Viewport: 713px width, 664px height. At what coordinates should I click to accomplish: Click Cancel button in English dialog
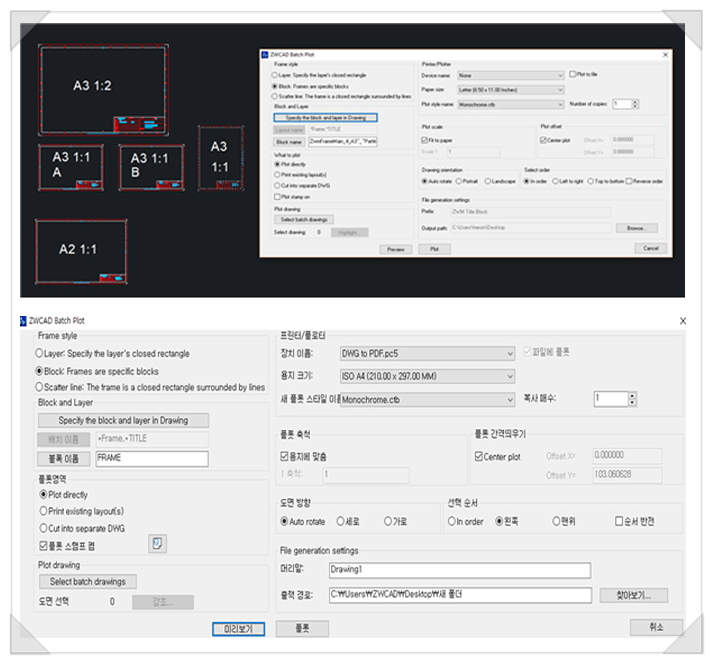[651, 248]
